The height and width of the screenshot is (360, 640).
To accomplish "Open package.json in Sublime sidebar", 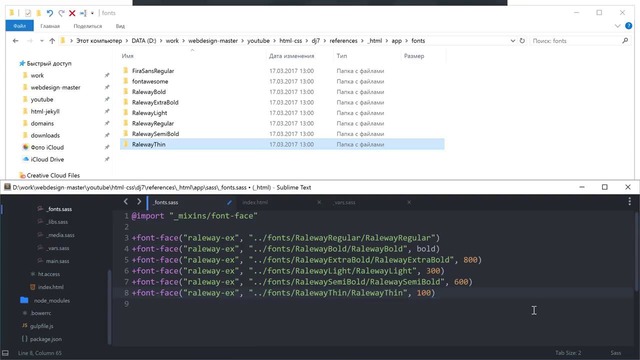I will [46, 339].
